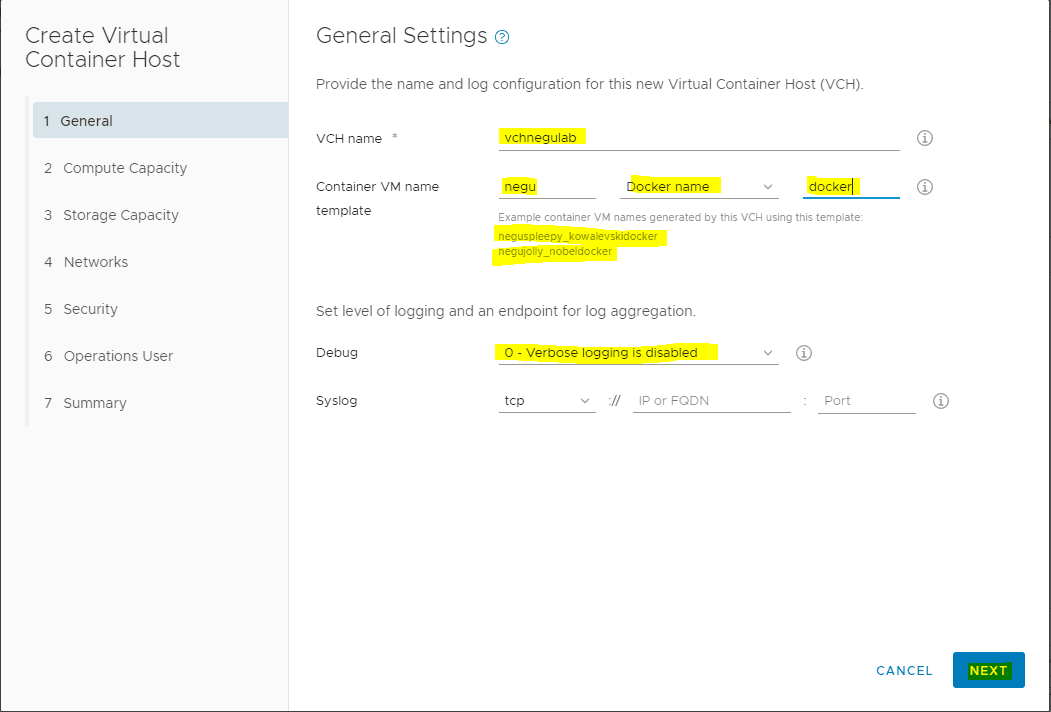The height and width of the screenshot is (712, 1051).
Task: Click the info icon for VCH name
Action: pyautogui.click(x=925, y=138)
